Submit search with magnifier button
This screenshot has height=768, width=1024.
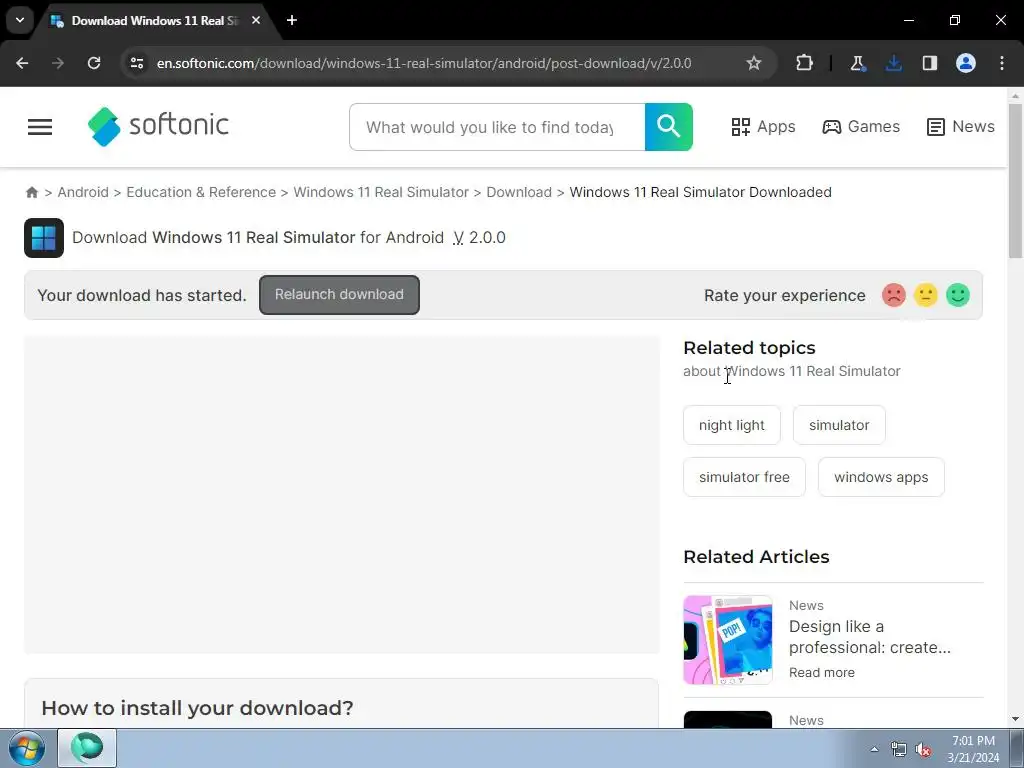click(669, 127)
